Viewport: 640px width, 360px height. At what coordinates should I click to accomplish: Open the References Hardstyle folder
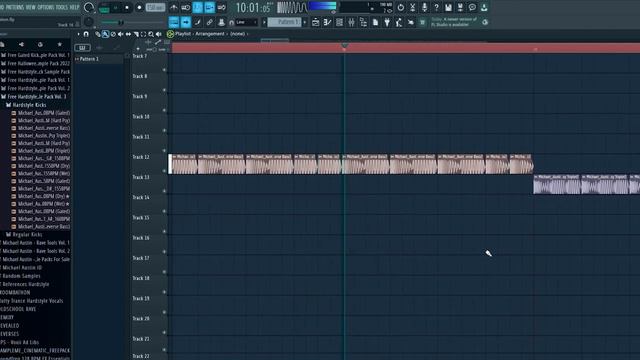(x=25, y=284)
